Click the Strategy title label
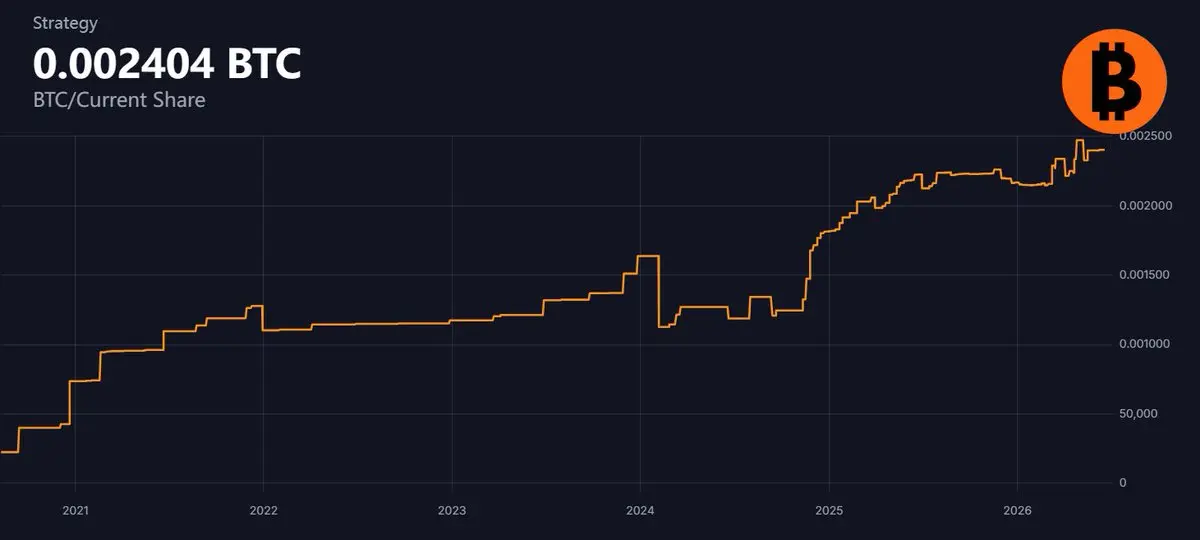Viewport: 1200px width, 540px height. [x=65, y=23]
